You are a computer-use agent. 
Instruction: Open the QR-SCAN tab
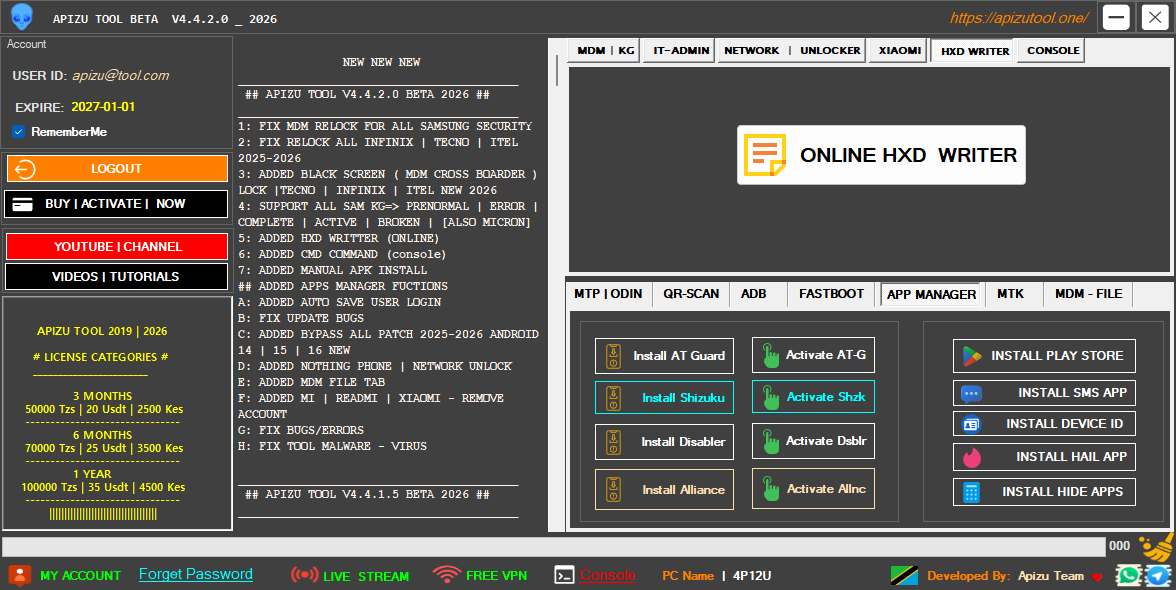[x=691, y=294]
